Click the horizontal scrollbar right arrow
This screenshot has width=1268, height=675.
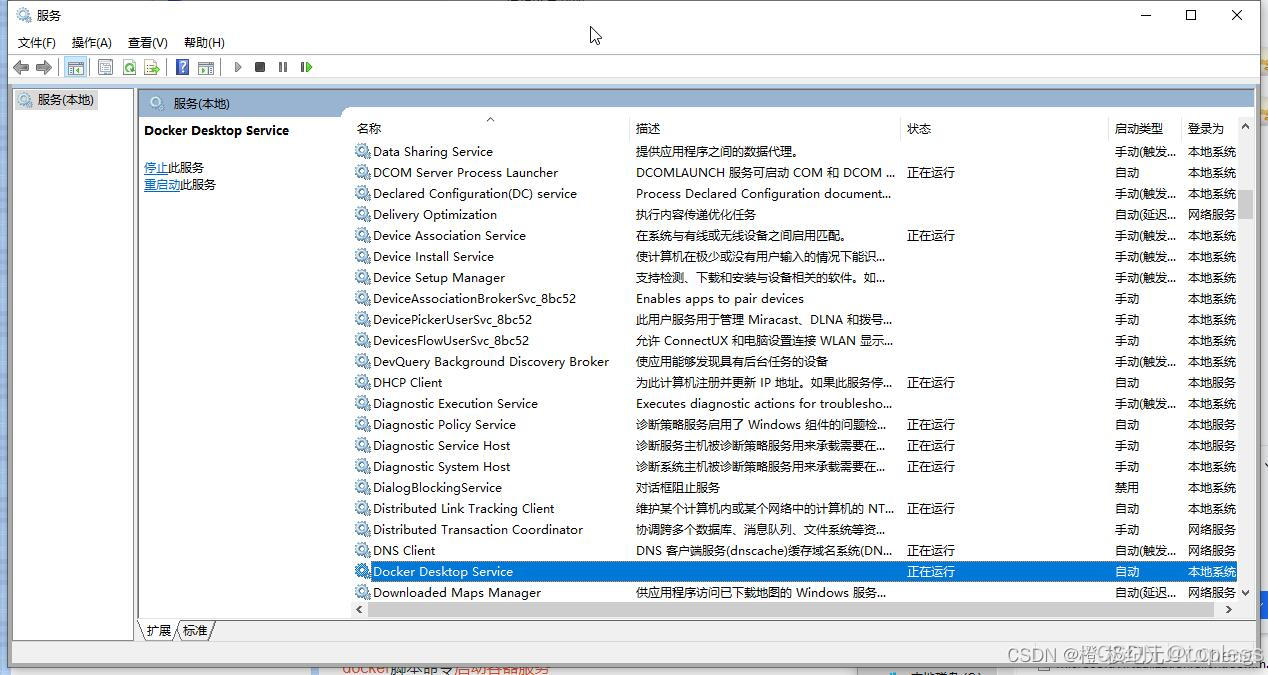point(1229,608)
